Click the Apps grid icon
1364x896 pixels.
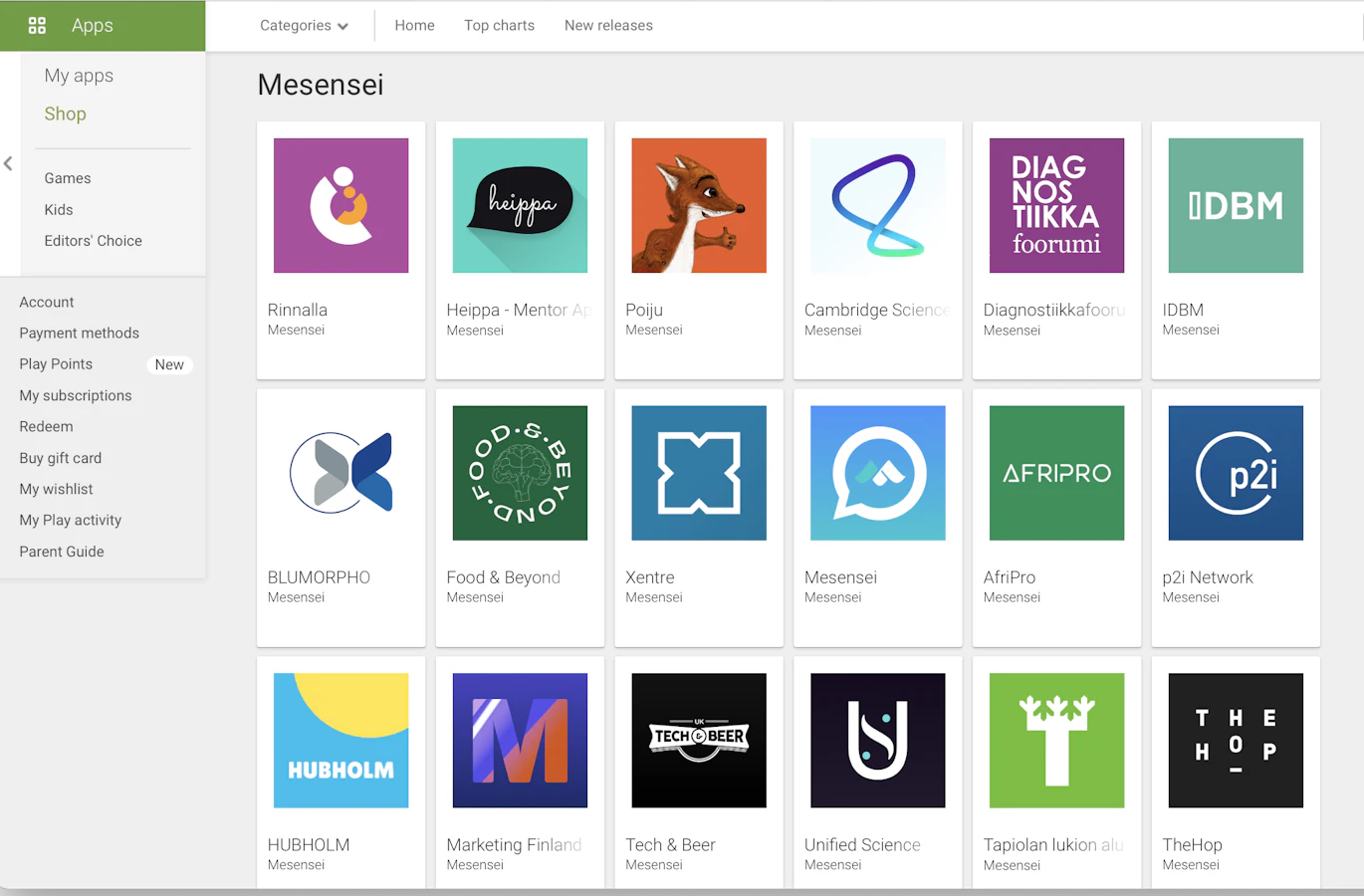tap(37, 26)
